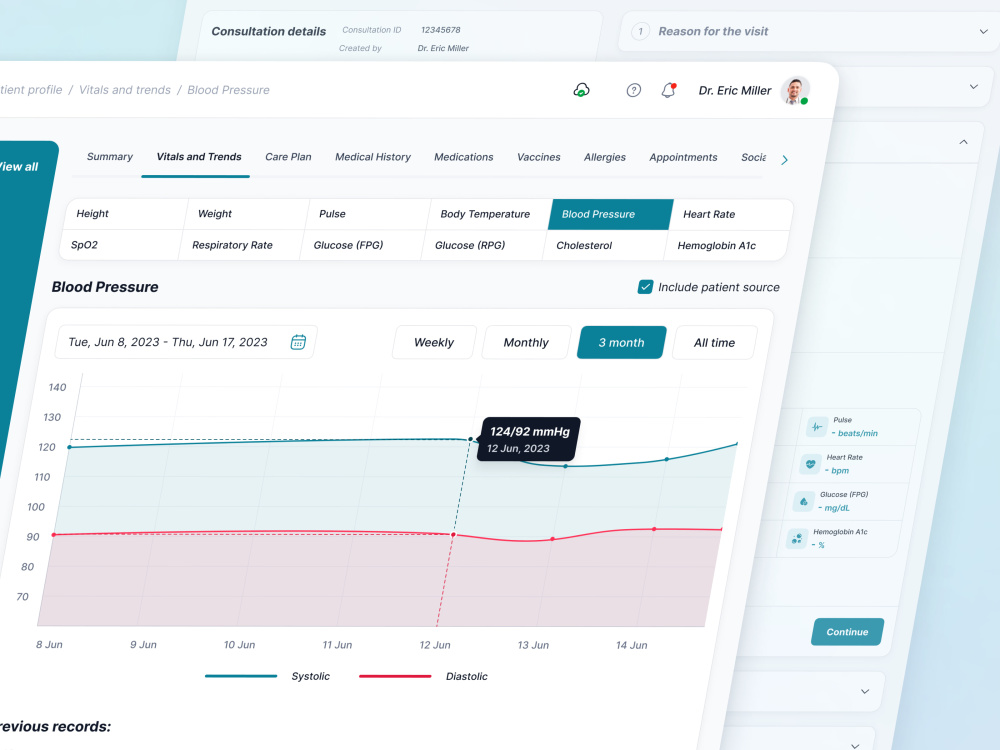This screenshot has height=750, width=1000.
Task: Click the cloud sync status icon
Action: point(581,90)
